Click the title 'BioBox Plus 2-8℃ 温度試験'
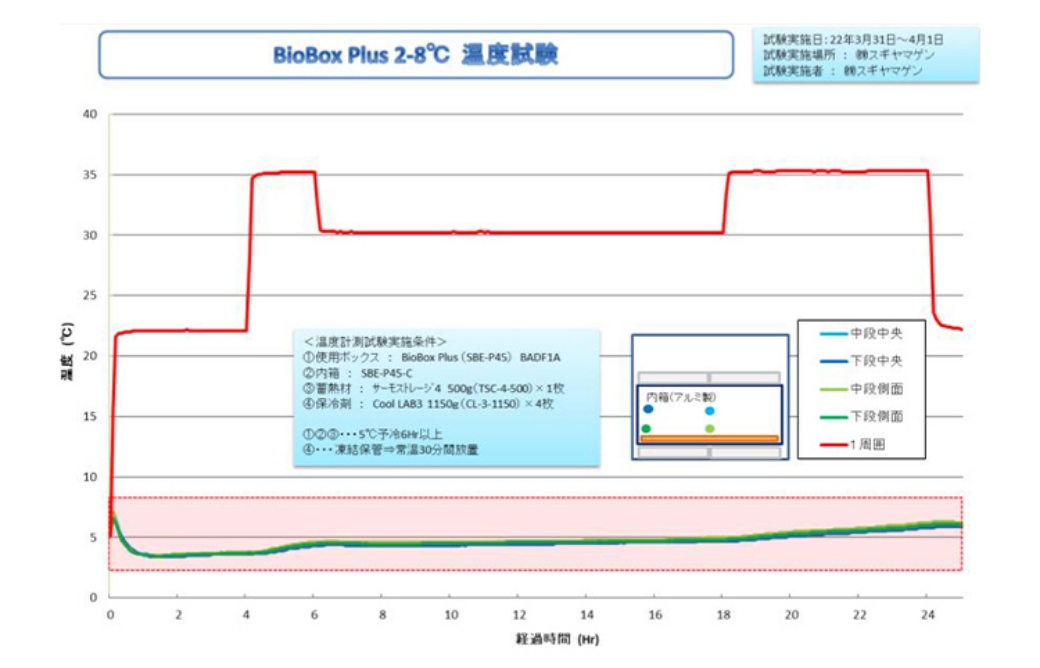1040x668 pixels. coord(416,54)
